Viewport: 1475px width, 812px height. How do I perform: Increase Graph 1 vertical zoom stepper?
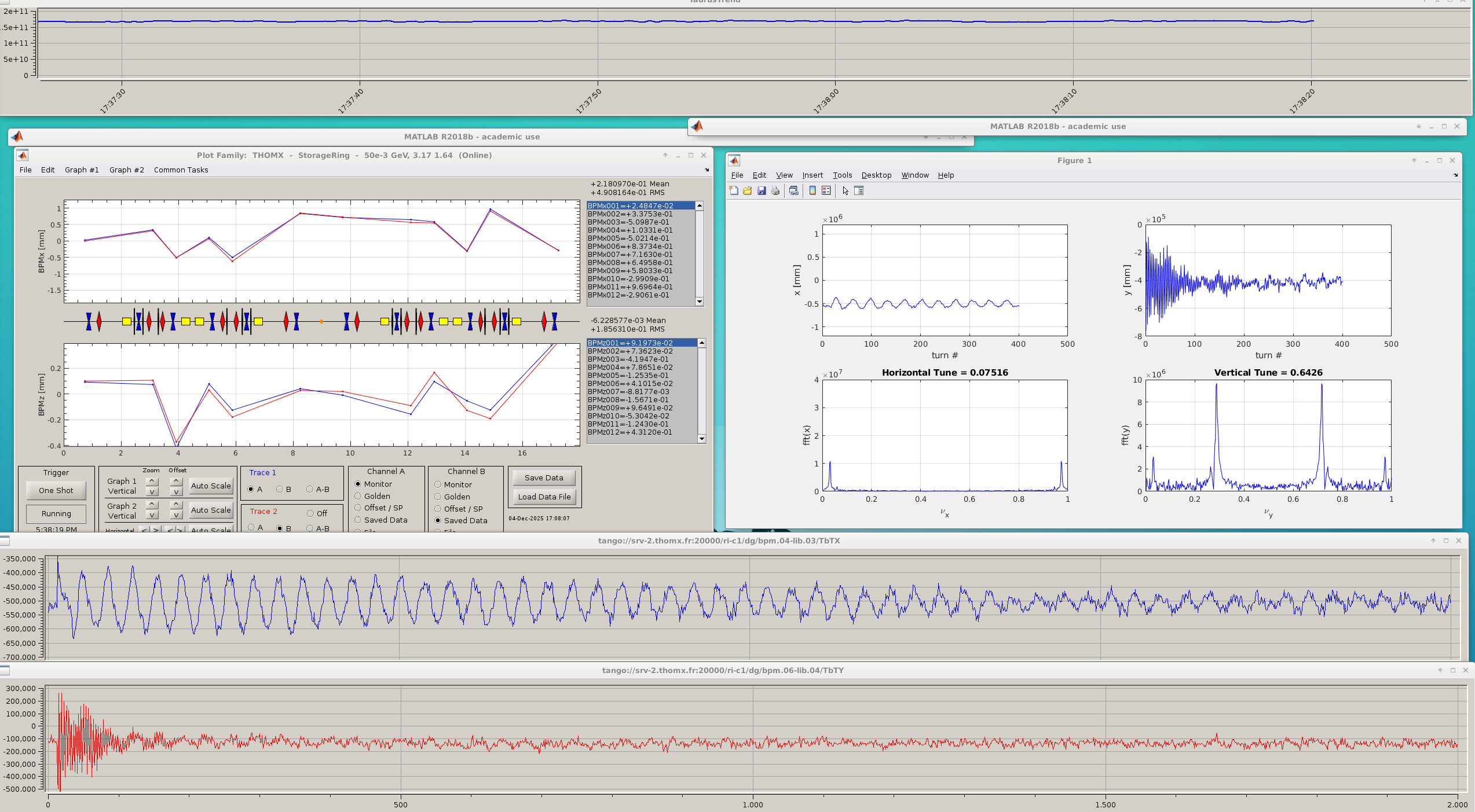pyautogui.click(x=152, y=482)
